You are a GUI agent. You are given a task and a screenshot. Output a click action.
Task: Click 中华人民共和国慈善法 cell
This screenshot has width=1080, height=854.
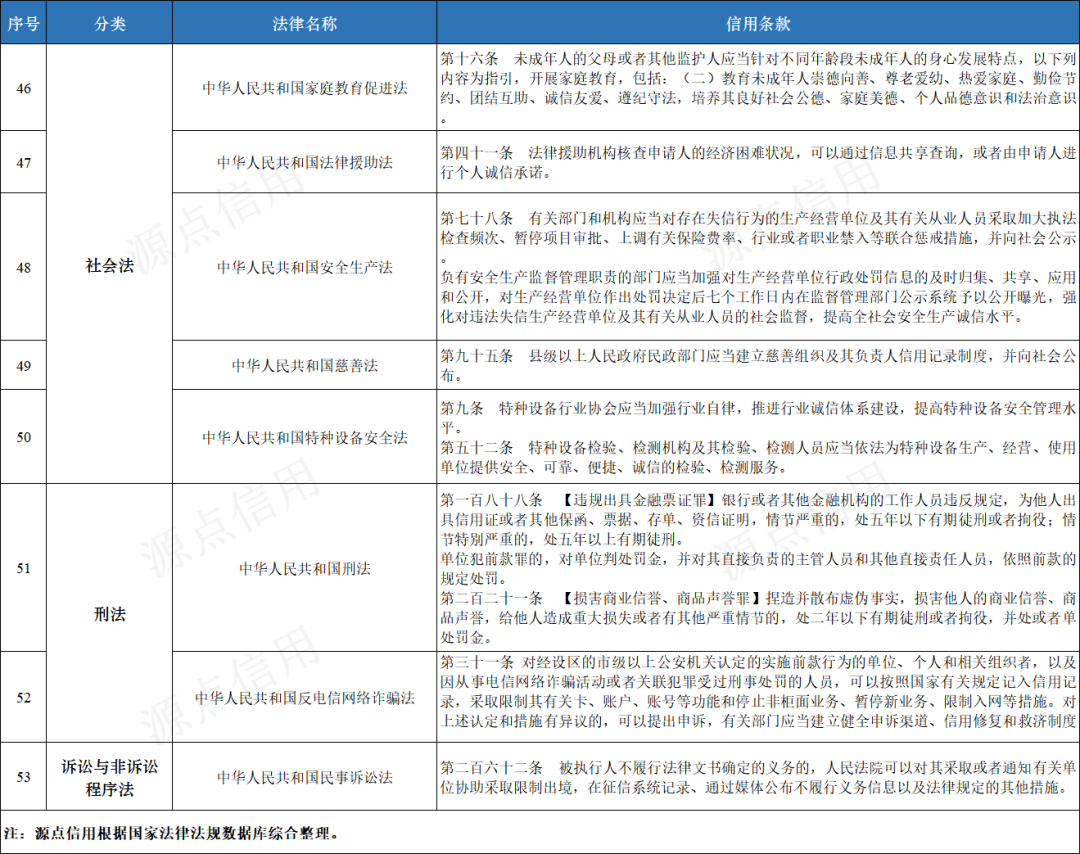(304, 365)
